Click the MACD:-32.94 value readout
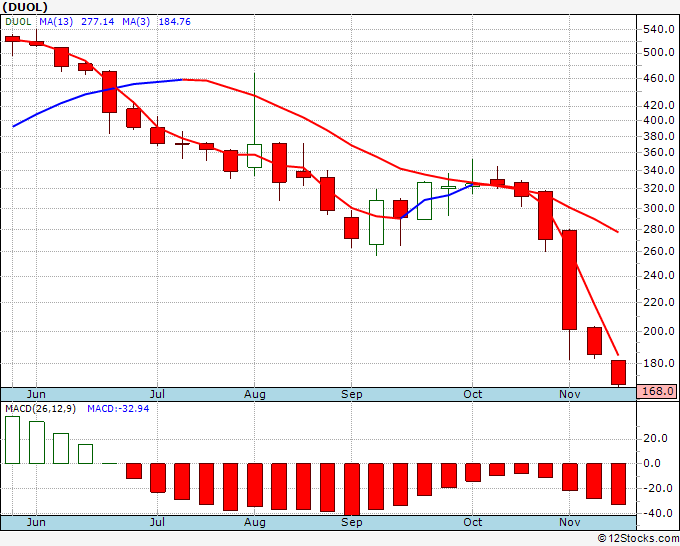Screen dimensions: 680x546 [x=118, y=409]
